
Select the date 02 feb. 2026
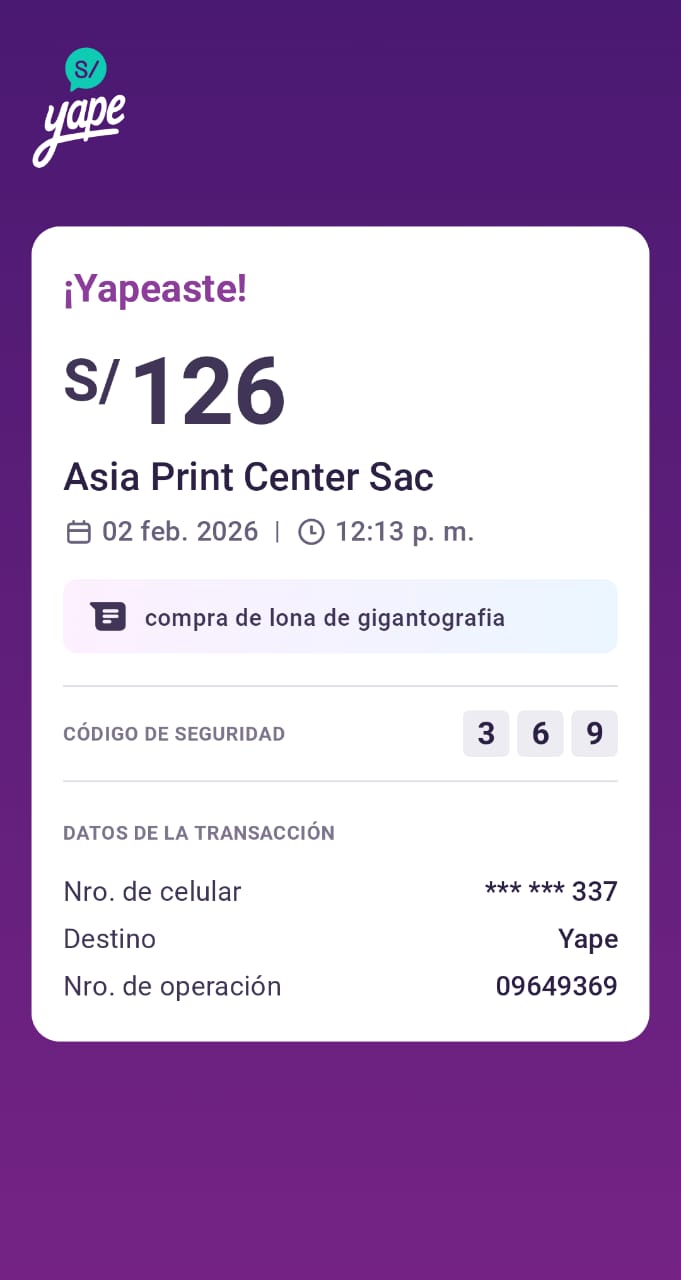[180, 532]
